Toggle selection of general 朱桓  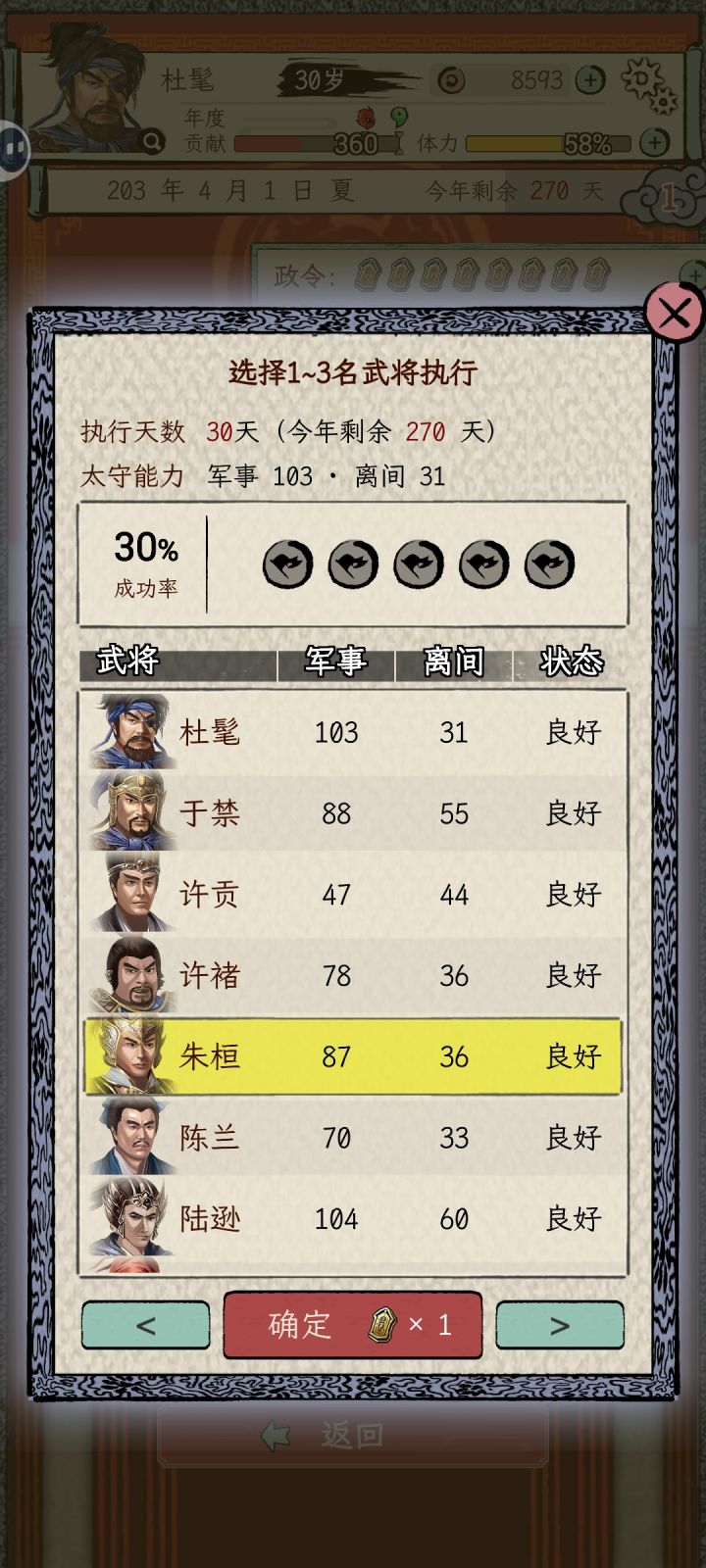(353, 1056)
